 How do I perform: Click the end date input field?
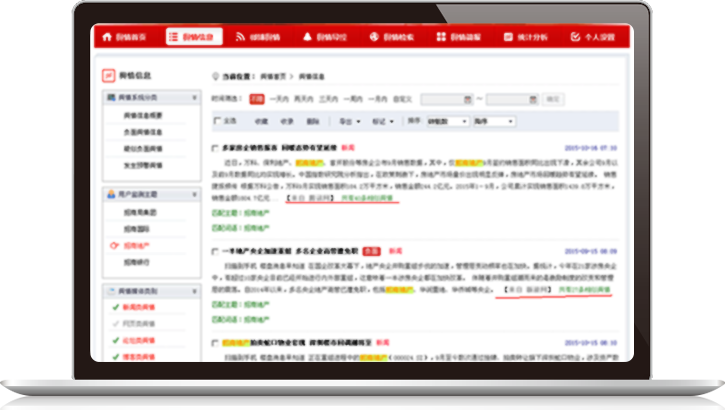click(x=512, y=99)
